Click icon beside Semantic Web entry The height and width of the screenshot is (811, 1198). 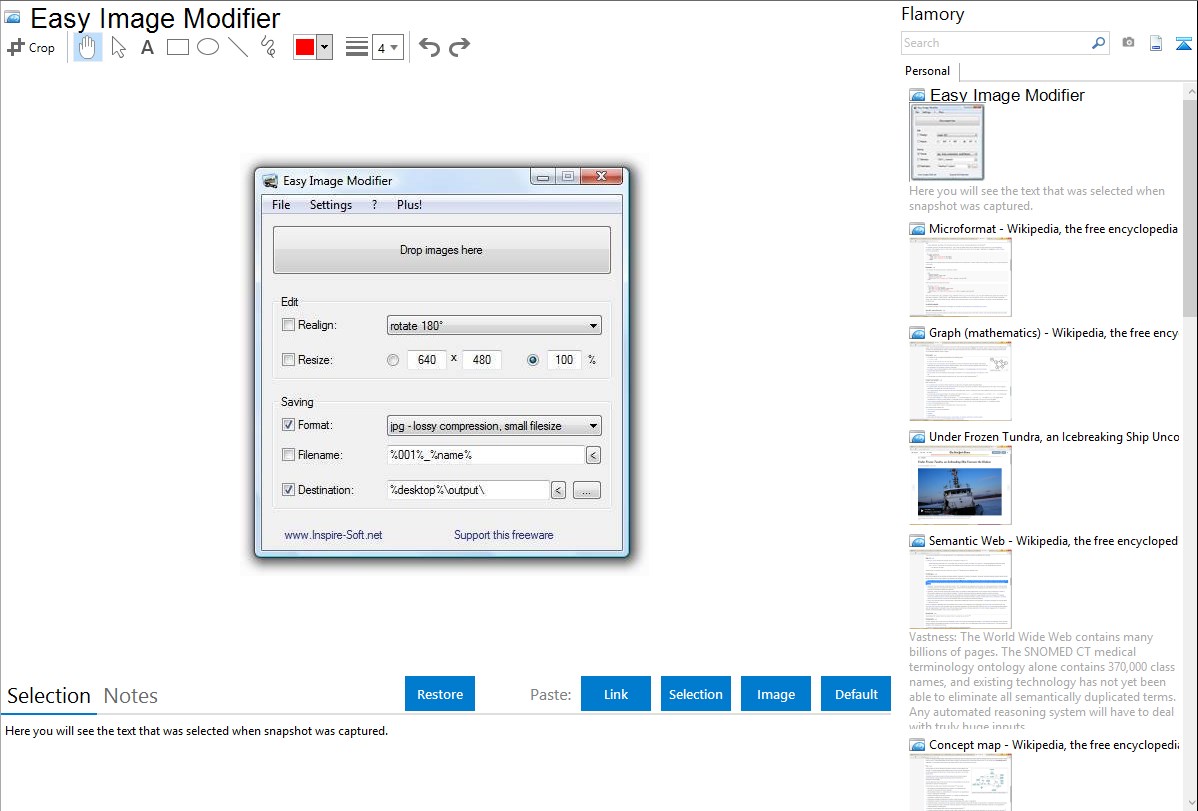[917, 541]
